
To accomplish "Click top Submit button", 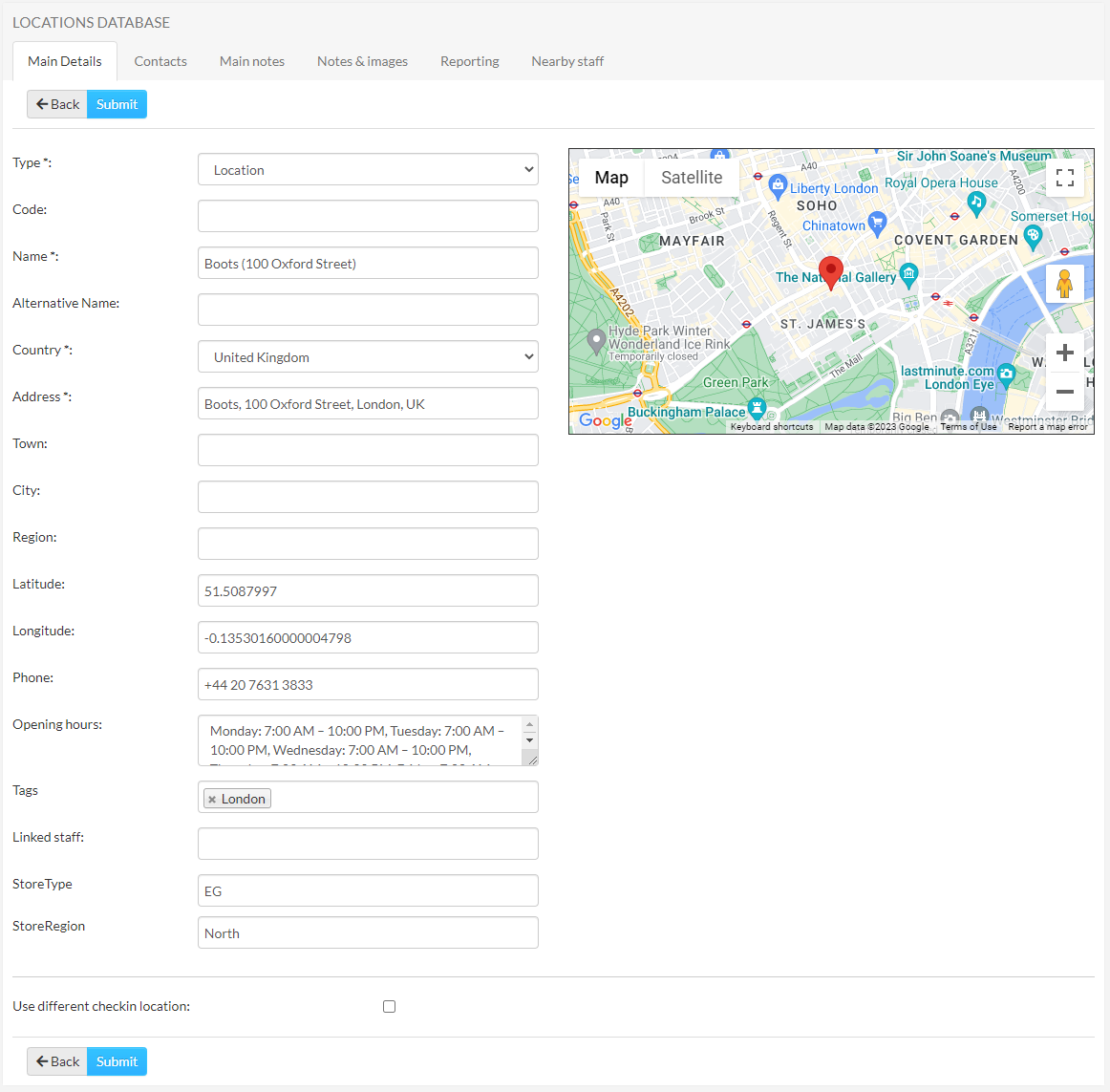I will click(117, 104).
